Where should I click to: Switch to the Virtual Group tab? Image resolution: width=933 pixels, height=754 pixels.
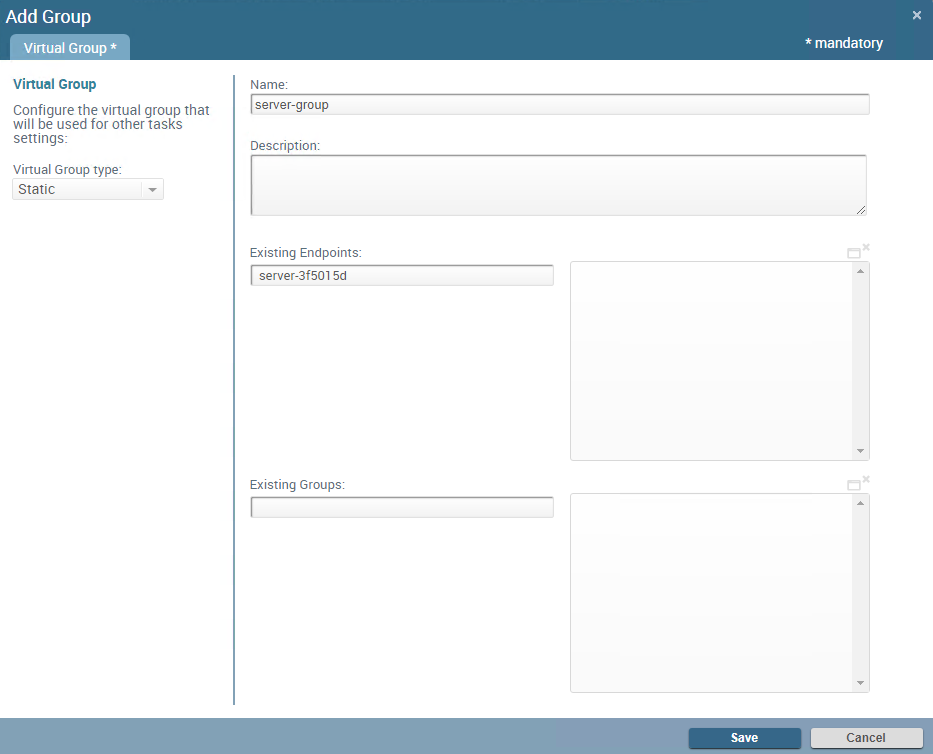point(70,48)
